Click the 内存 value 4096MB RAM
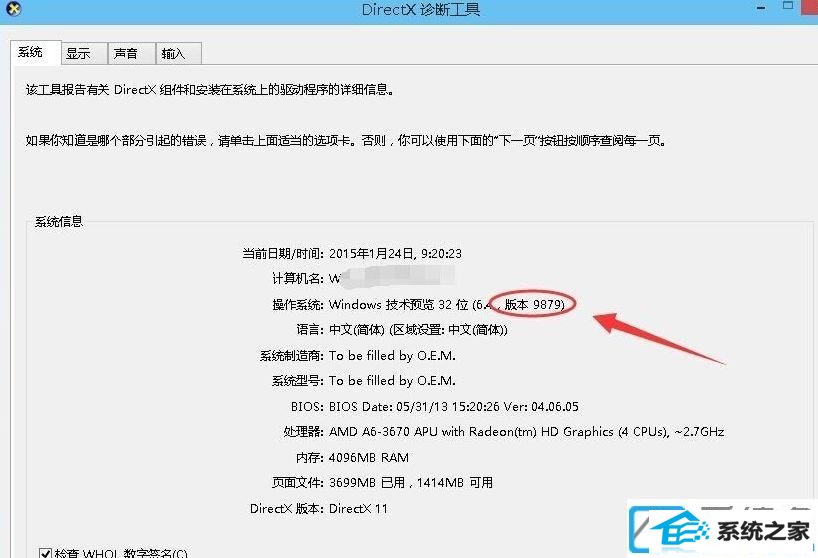Viewport: 818px width, 558px height. pyautogui.click(x=369, y=457)
